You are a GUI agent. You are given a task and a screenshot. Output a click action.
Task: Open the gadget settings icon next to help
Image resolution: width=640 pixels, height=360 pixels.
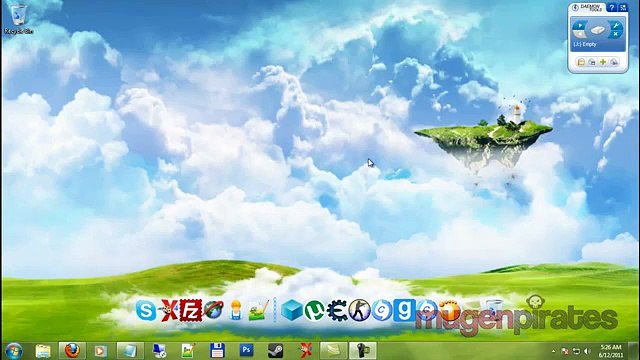(x=623, y=7)
